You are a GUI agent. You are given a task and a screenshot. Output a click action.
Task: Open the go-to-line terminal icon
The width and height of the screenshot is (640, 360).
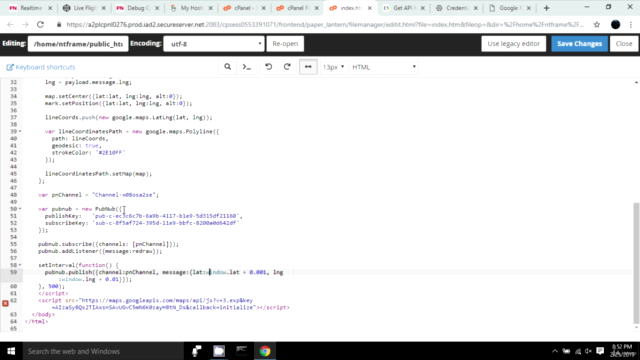[x=247, y=67]
